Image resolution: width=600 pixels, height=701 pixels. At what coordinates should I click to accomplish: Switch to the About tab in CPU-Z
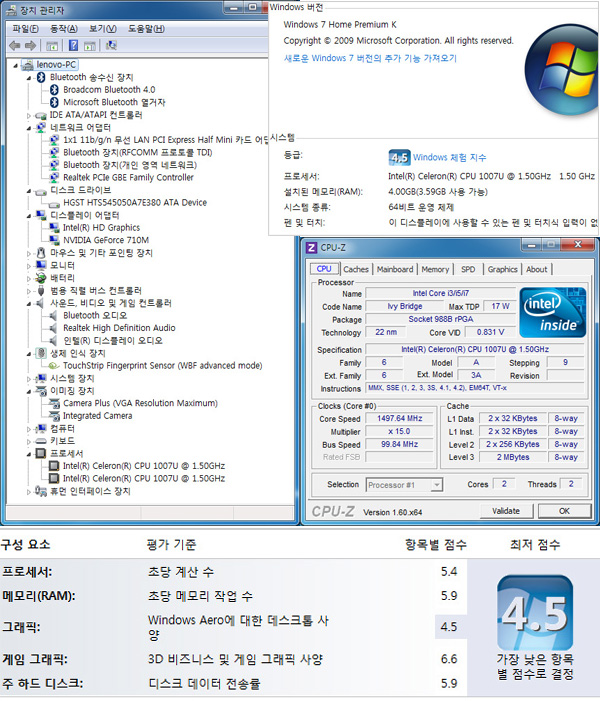coord(537,269)
